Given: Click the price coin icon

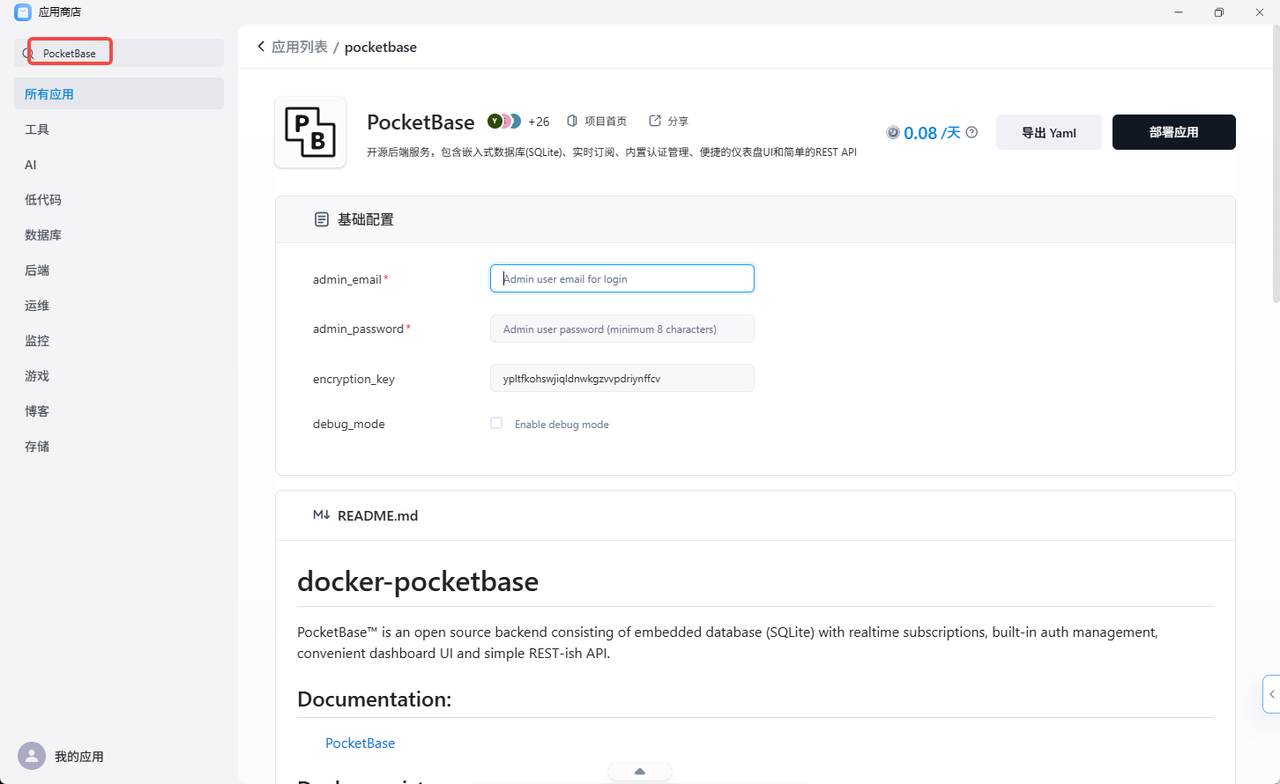Looking at the screenshot, I should click(x=893, y=132).
